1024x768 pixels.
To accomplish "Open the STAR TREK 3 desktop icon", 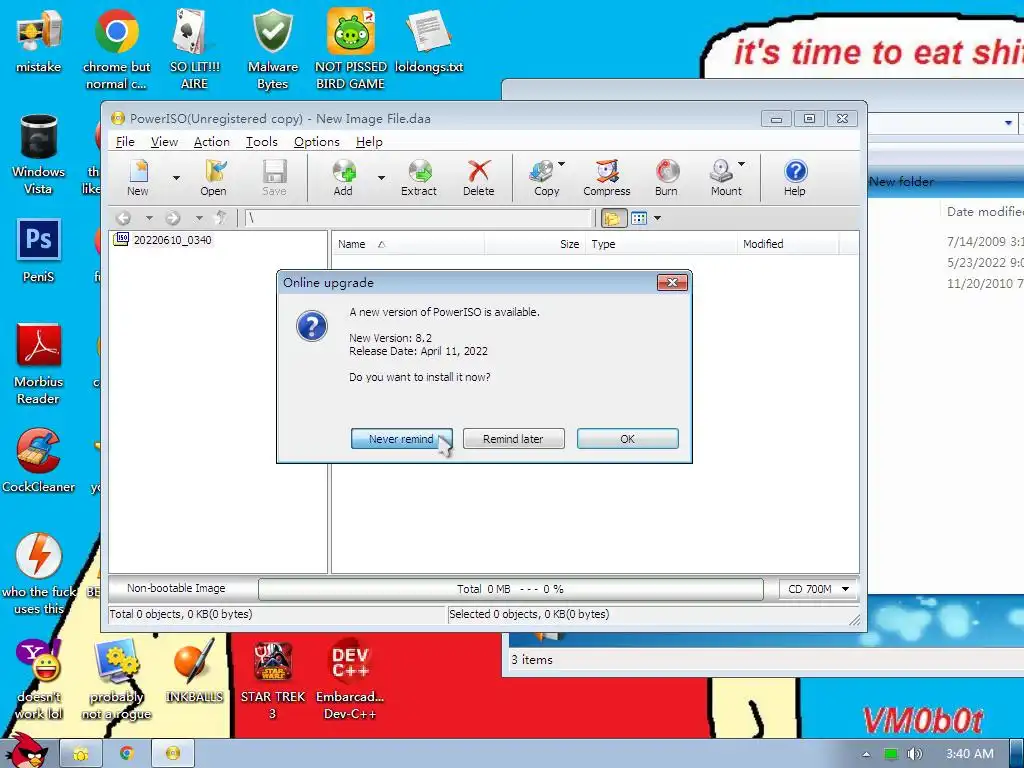I will pyautogui.click(x=273, y=679).
